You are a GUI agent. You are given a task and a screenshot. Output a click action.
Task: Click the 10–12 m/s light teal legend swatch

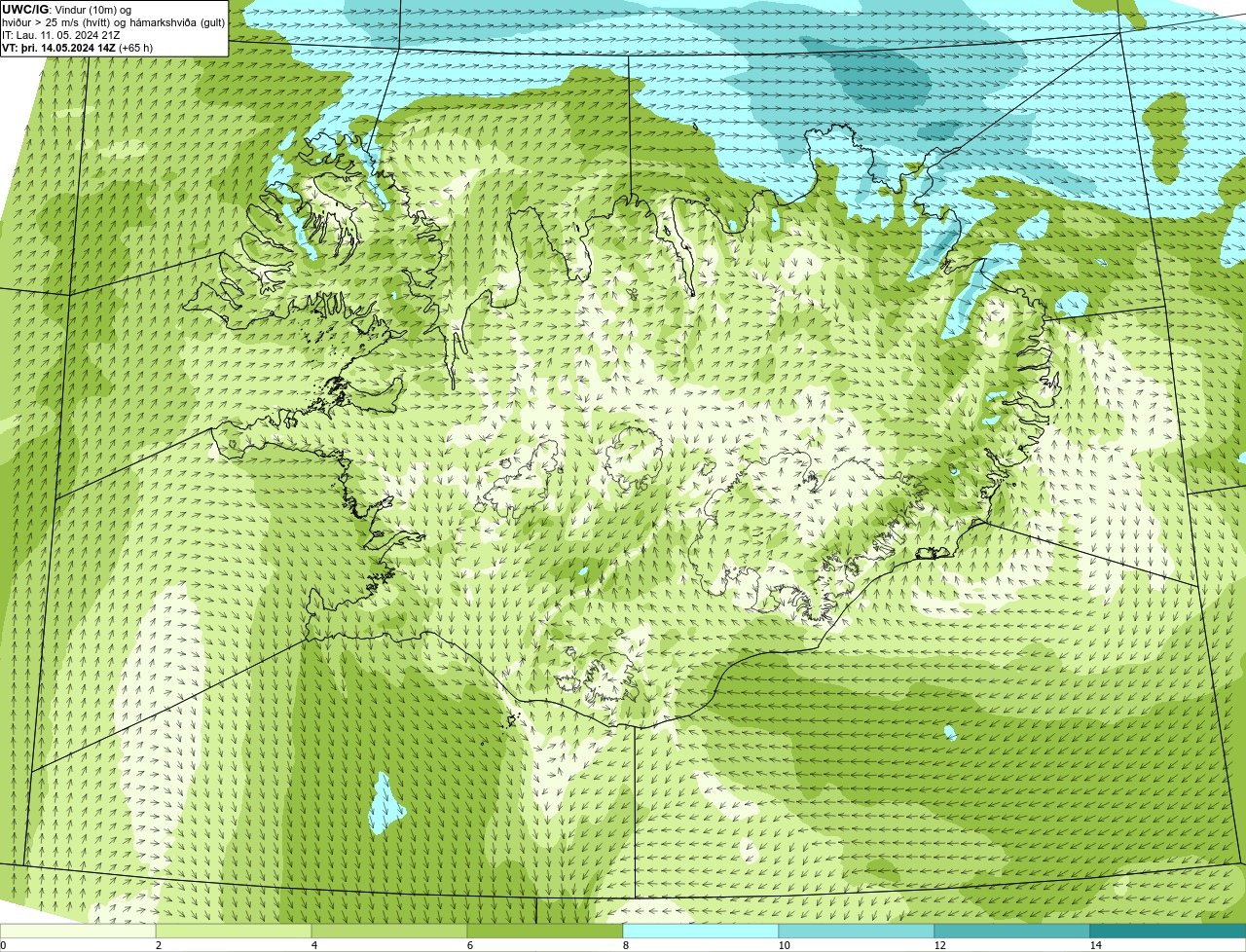857,931
